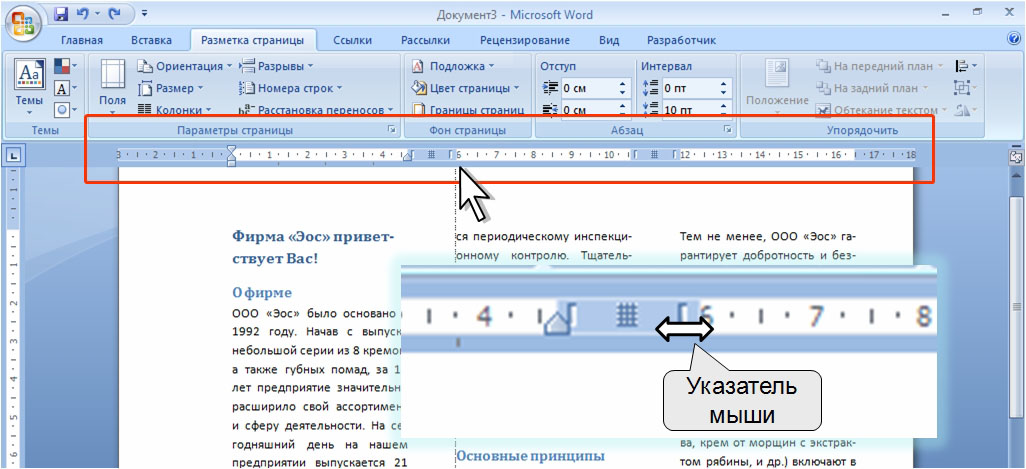Select the Разметка страницы tab
Viewport: 1026px width, 469px height.
point(253,41)
